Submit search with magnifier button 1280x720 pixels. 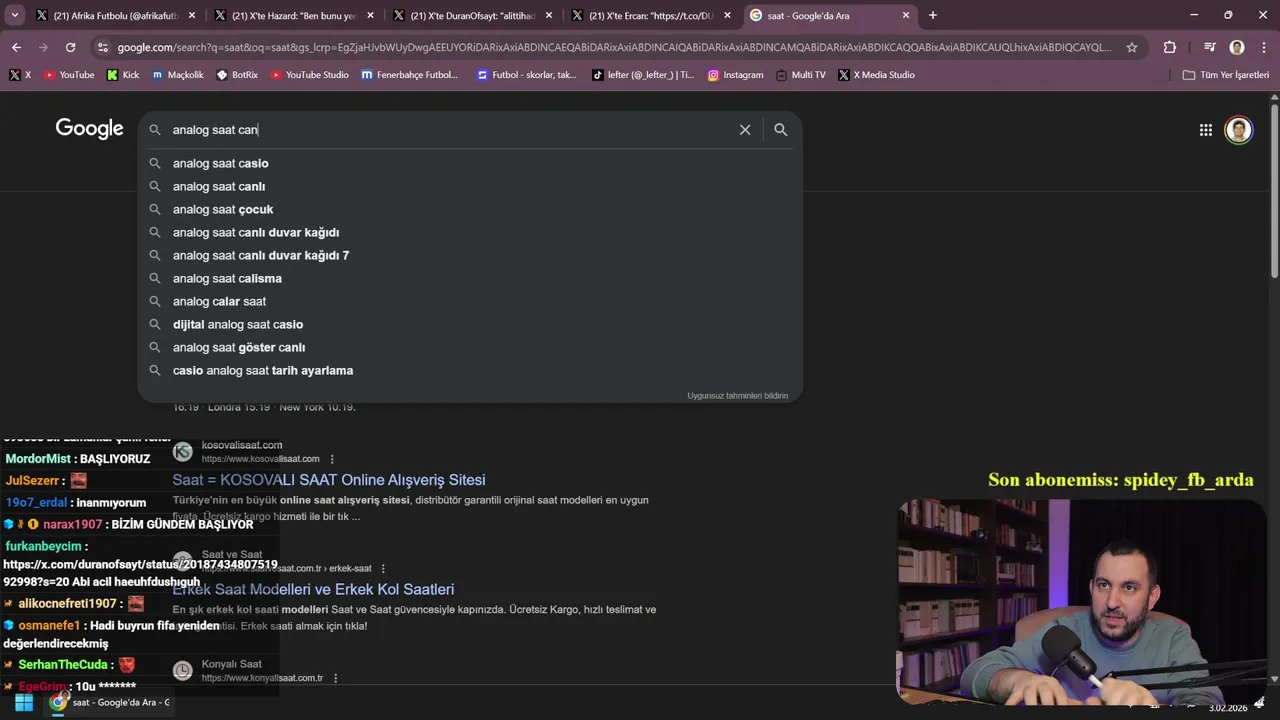[781, 130]
